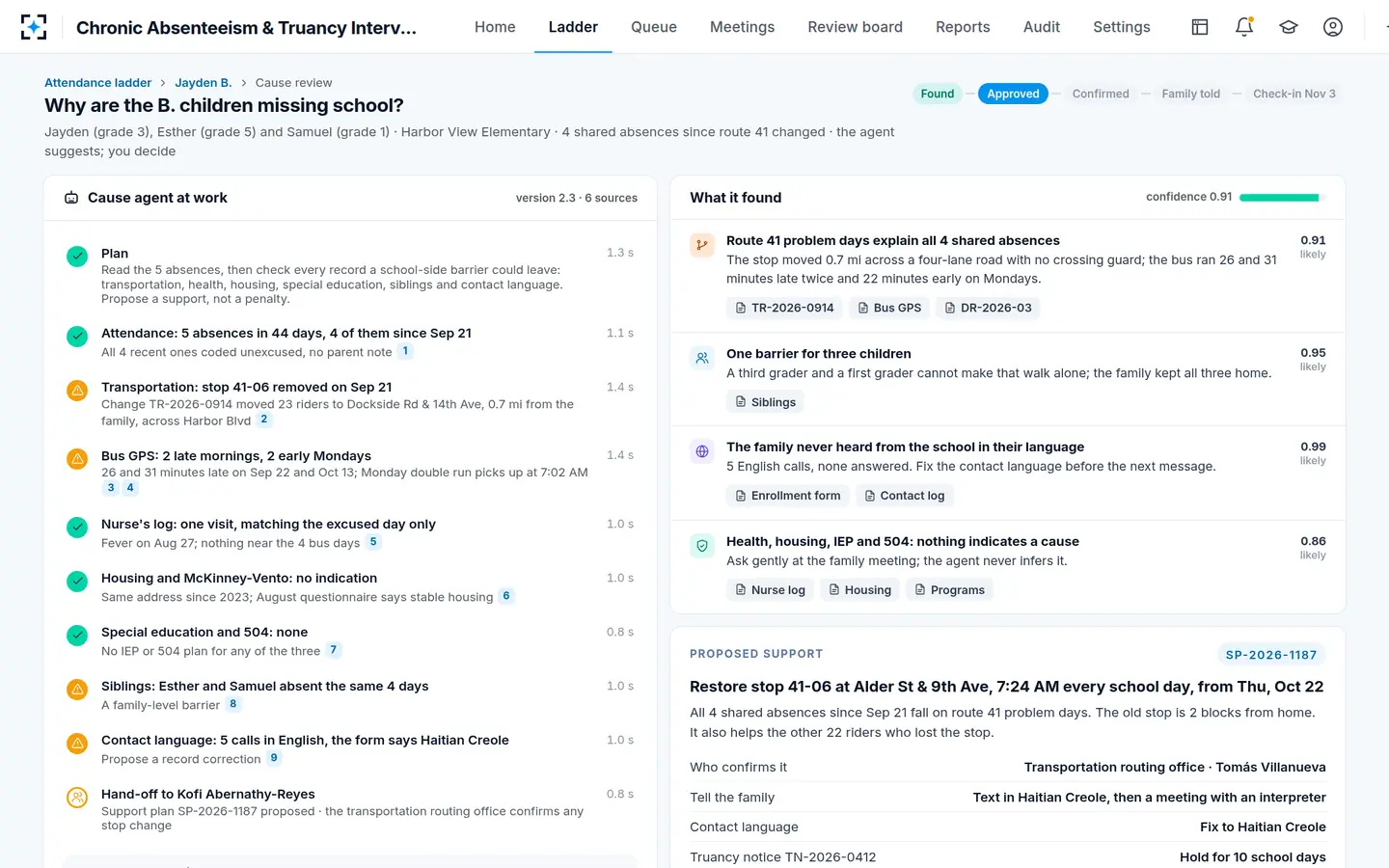
Task: Follow the Attendance ladder breadcrumb link
Action: pos(98,83)
